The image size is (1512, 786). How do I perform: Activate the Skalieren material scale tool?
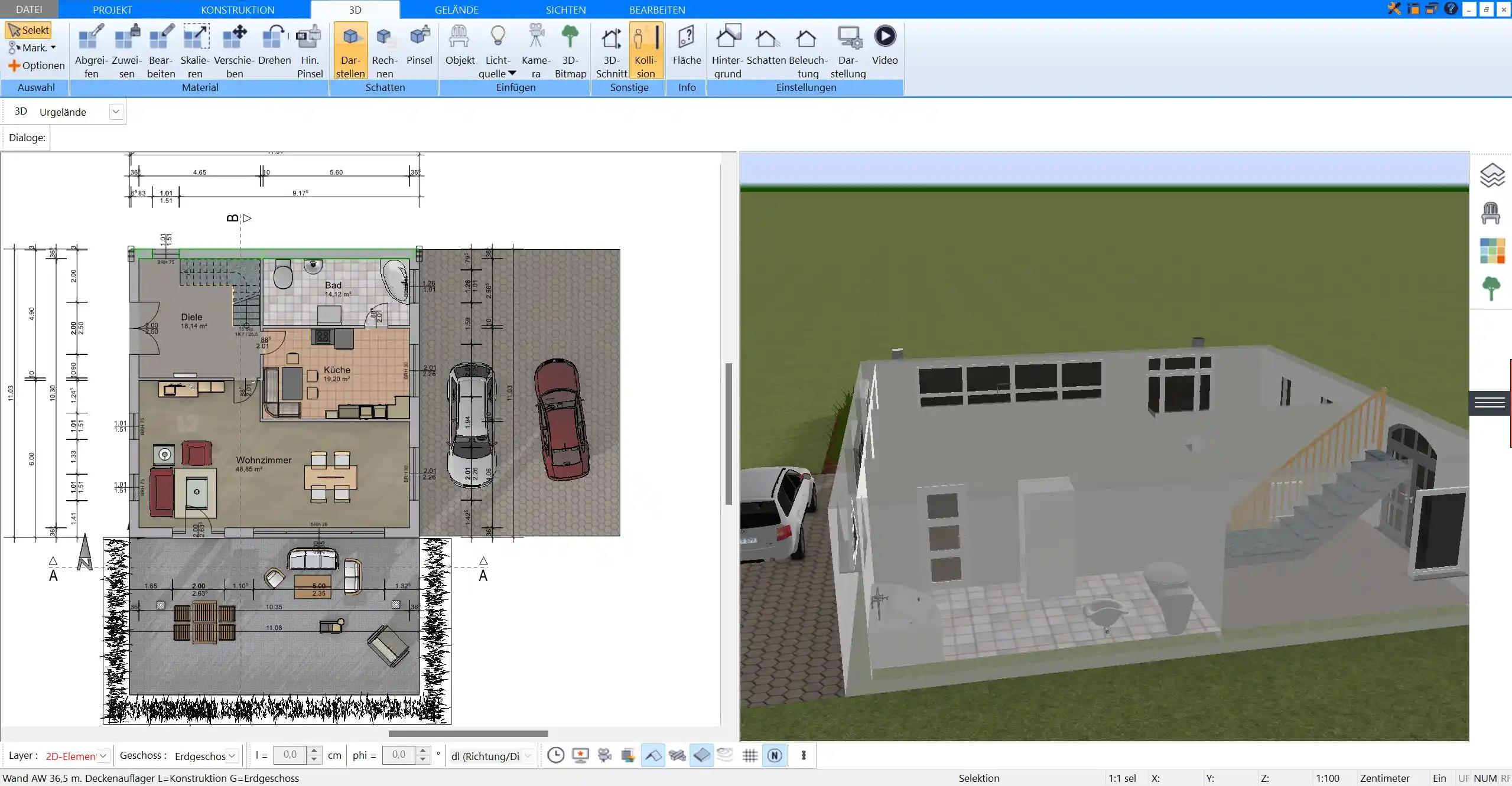click(x=196, y=51)
